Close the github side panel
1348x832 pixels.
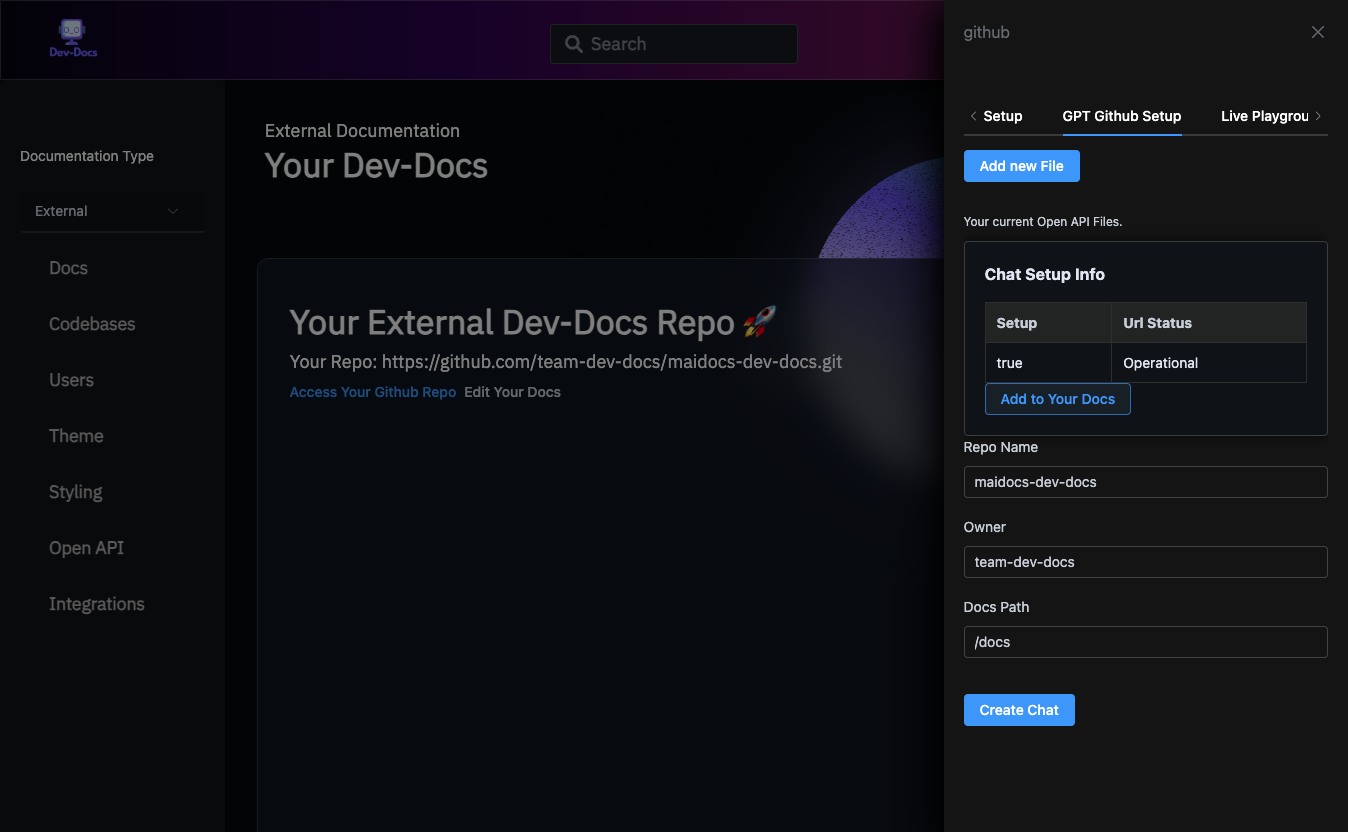(x=1317, y=31)
